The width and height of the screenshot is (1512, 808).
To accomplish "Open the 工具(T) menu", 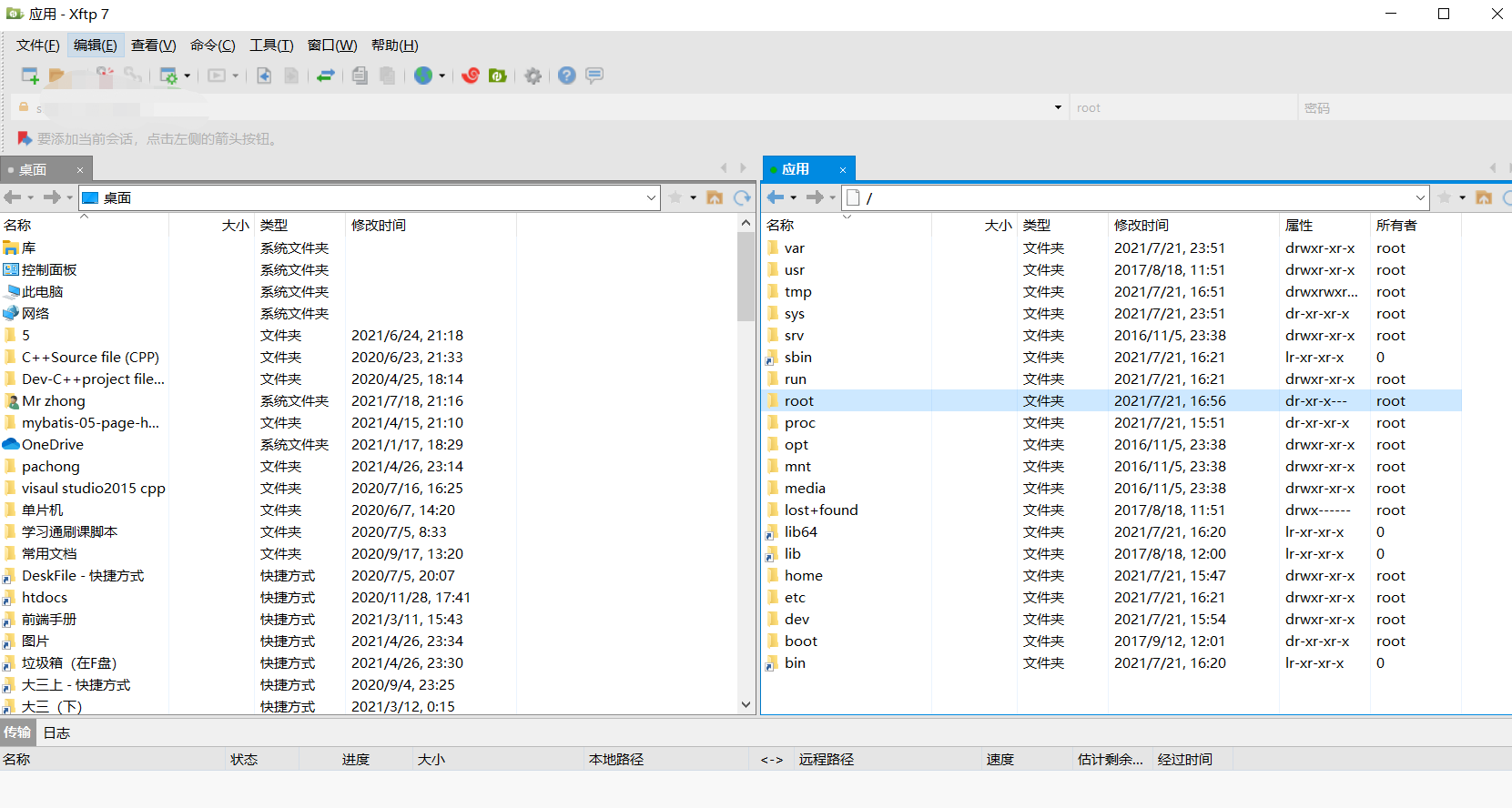I will point(271,45).
